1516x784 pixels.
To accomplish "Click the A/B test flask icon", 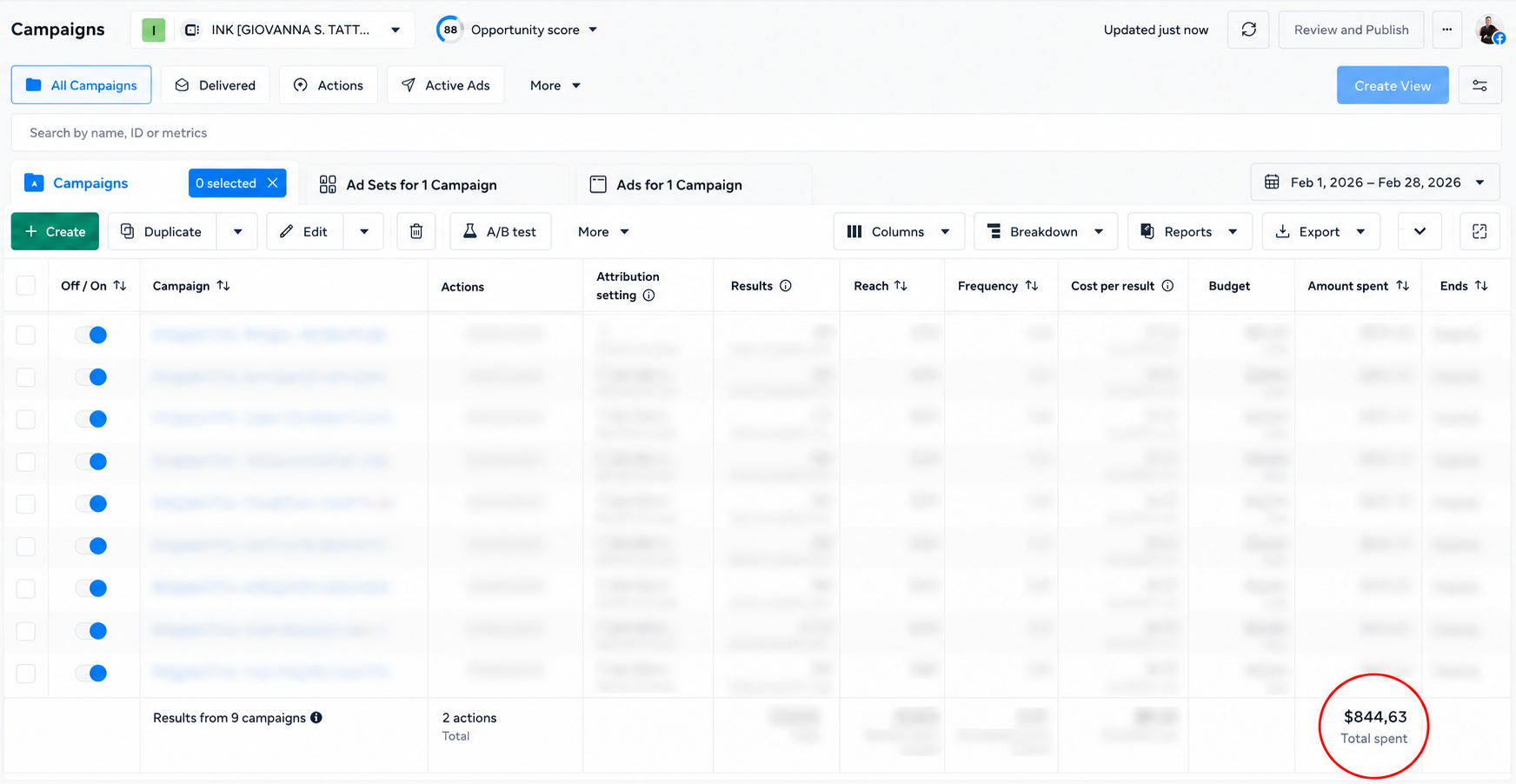I will [469, 231].
